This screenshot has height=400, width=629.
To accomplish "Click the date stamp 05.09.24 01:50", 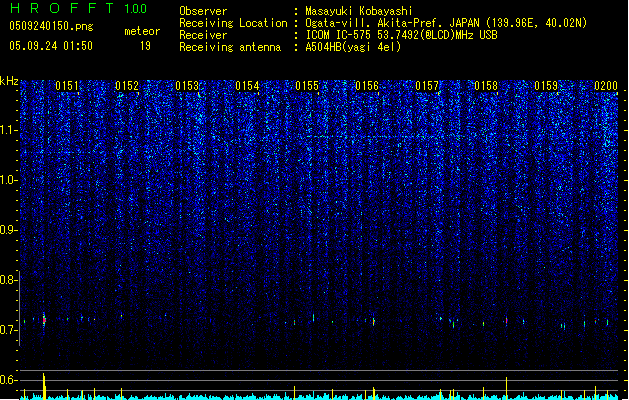I will click(51, 46).
